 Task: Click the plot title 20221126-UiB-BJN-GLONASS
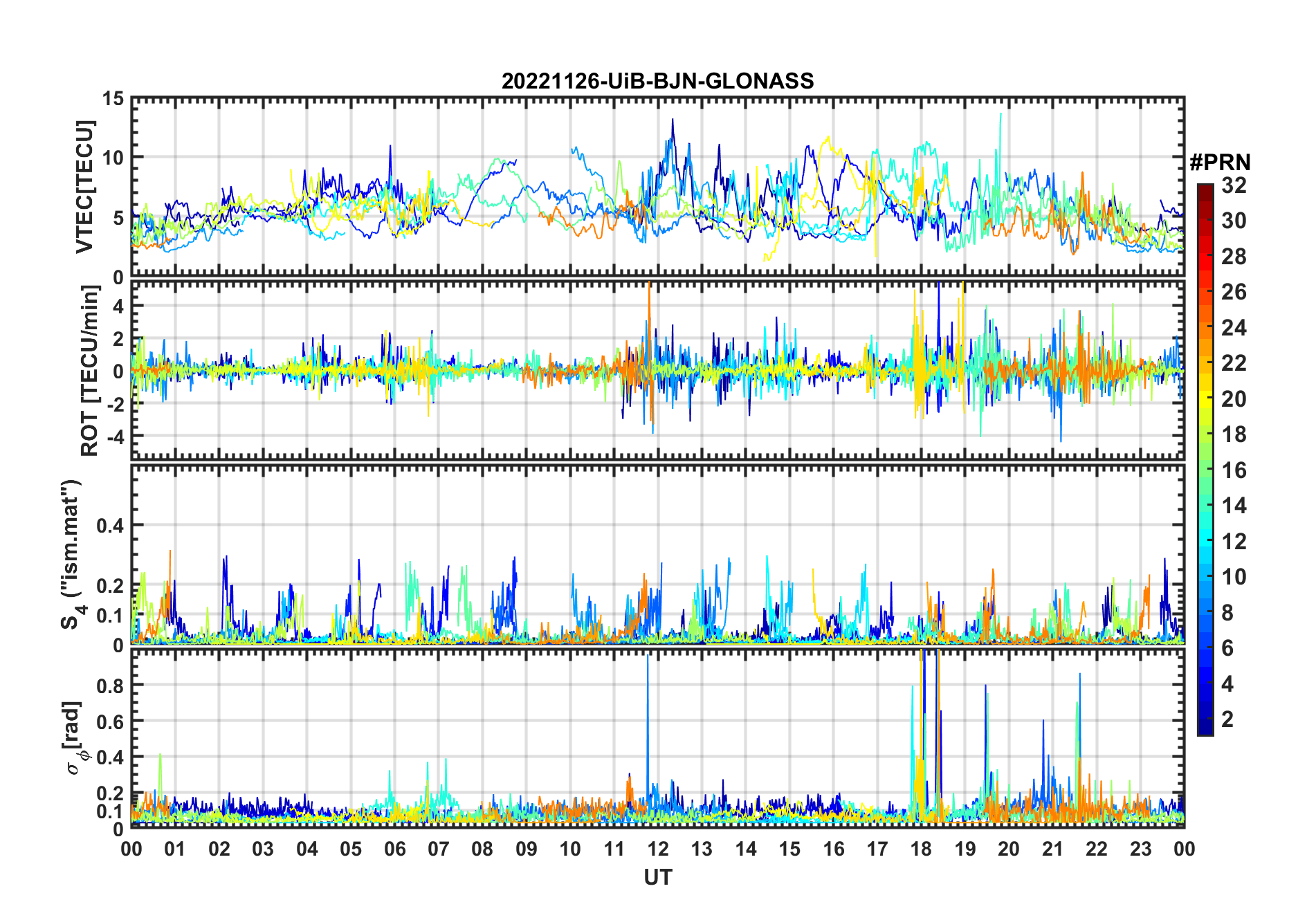657,81
